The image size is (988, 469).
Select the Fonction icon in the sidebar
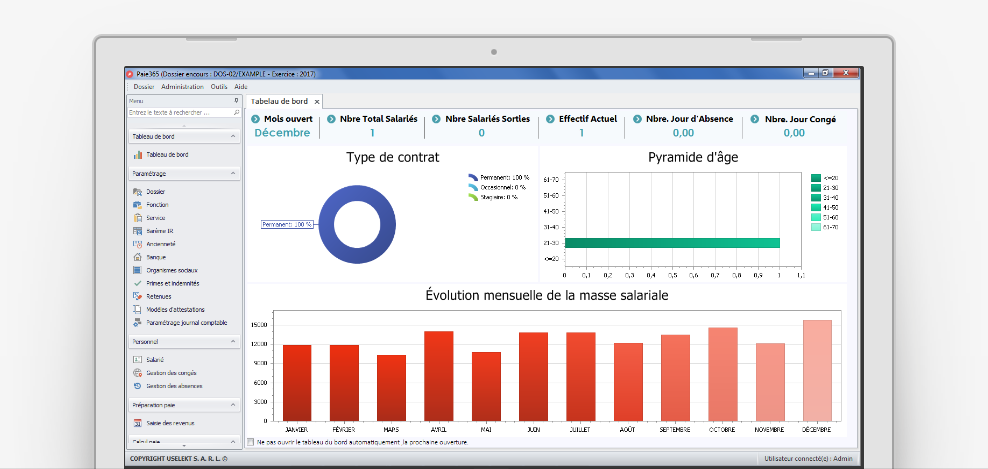(137, 205)
